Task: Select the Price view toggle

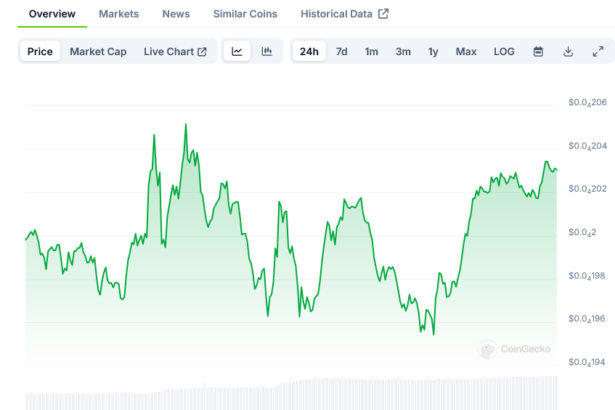Action: coord(40,52)
